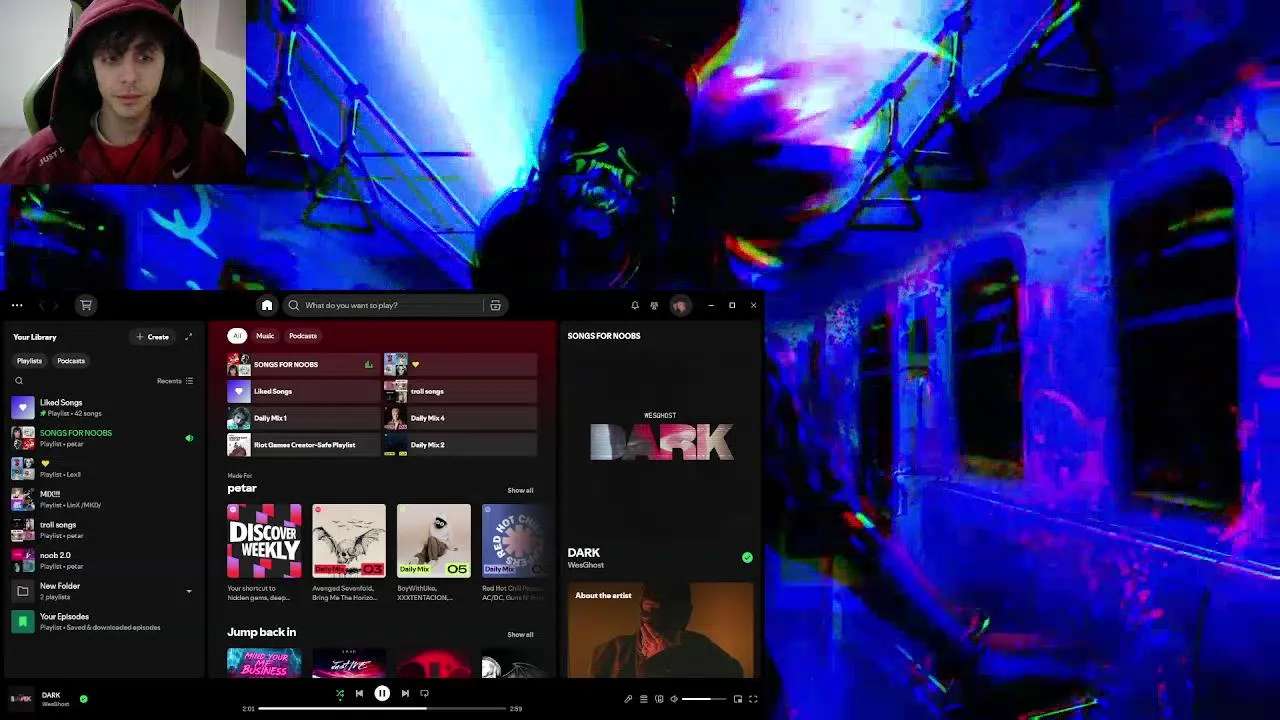Open the About the artist card
The width and height of the screenshot is (1280, 720).
660,630
